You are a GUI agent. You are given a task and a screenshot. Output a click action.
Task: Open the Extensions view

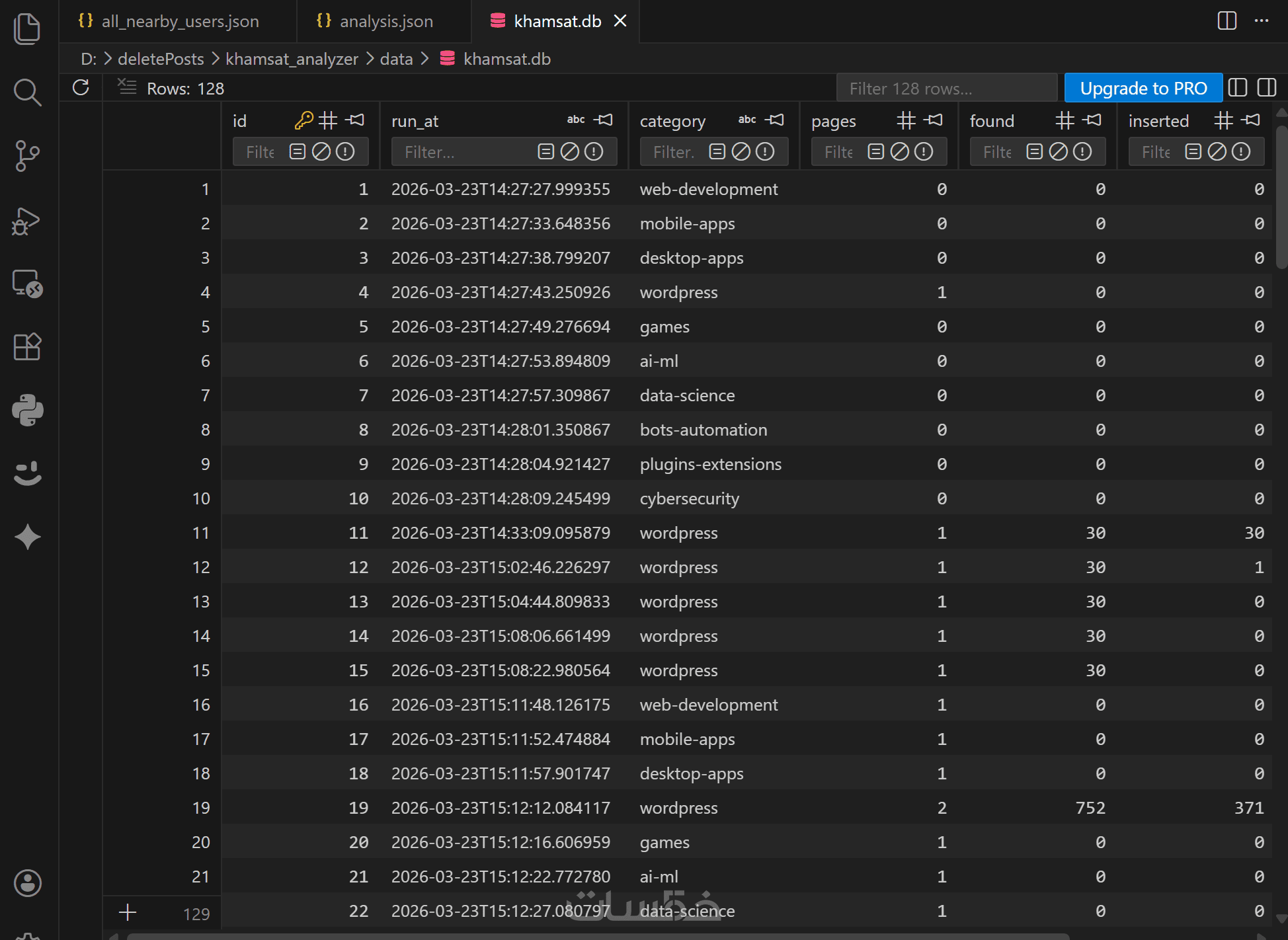pyautogui.click(x=27, y=346)
